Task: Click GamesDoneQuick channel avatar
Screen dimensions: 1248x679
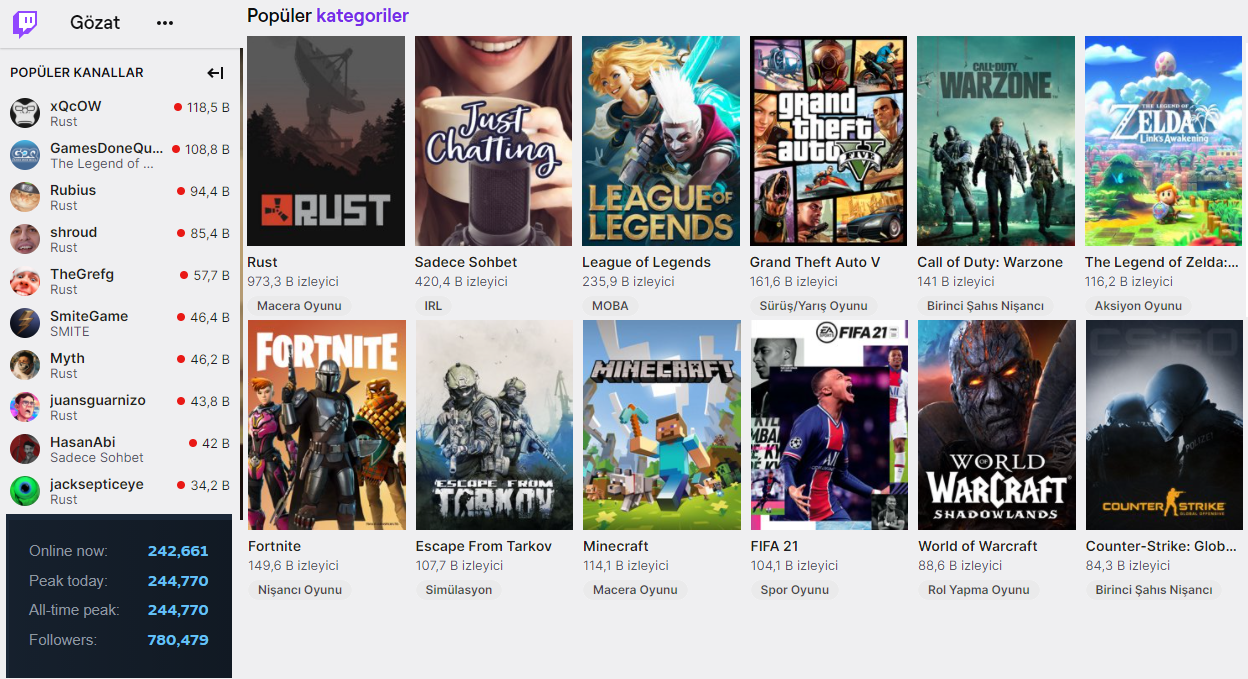Action: click(25, 155)
